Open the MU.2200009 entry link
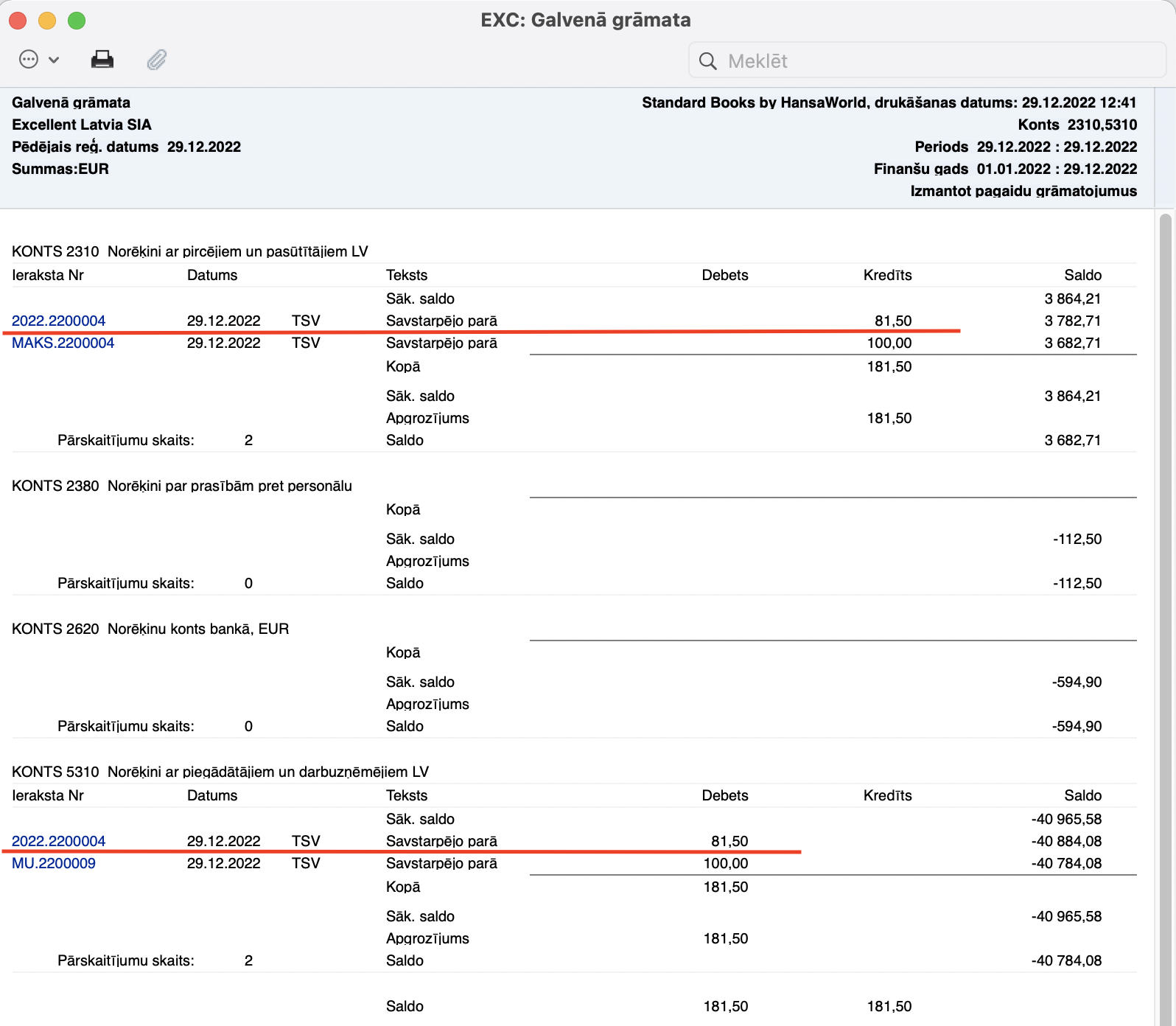 [54, 863]
